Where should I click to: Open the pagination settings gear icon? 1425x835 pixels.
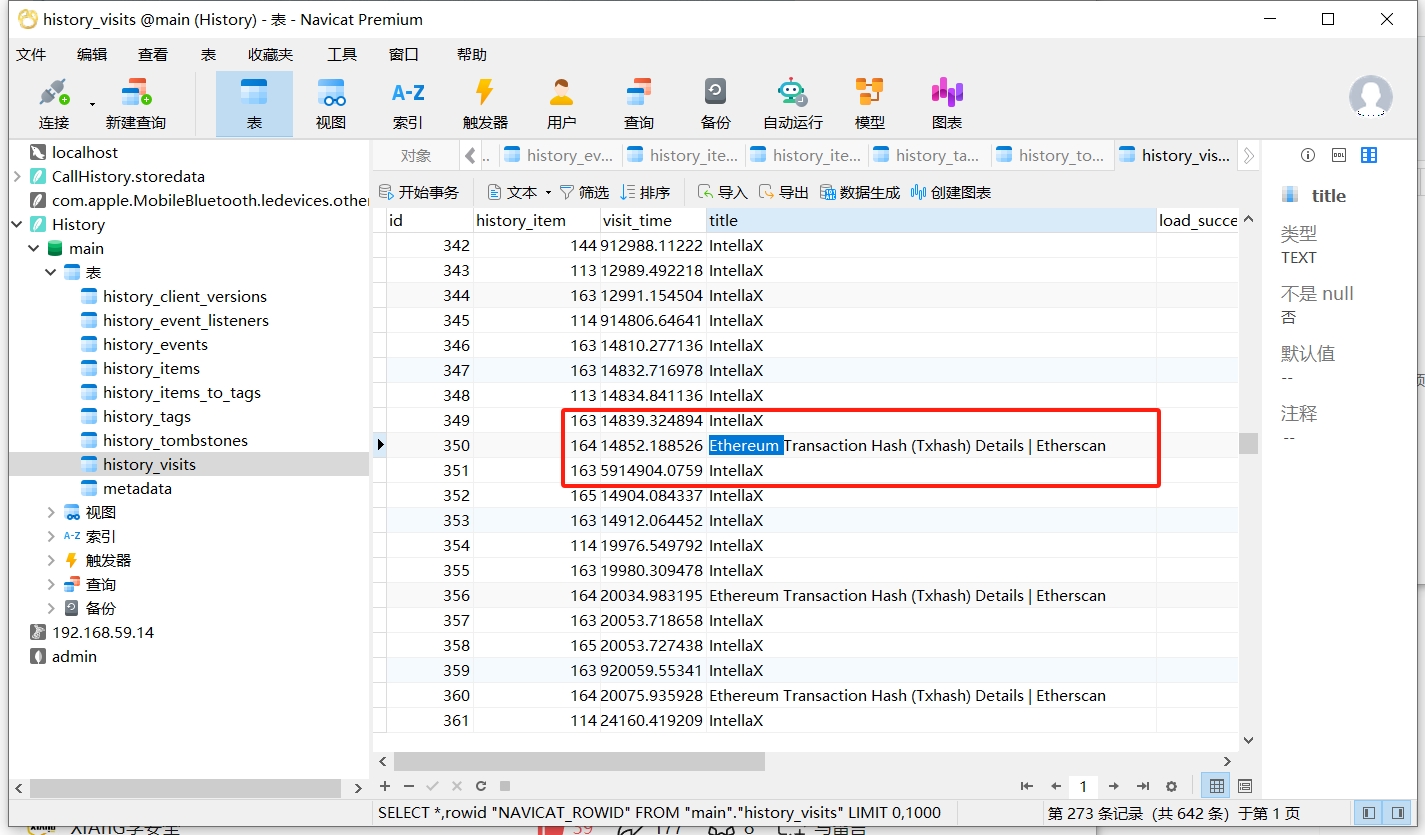(1172, 787)
